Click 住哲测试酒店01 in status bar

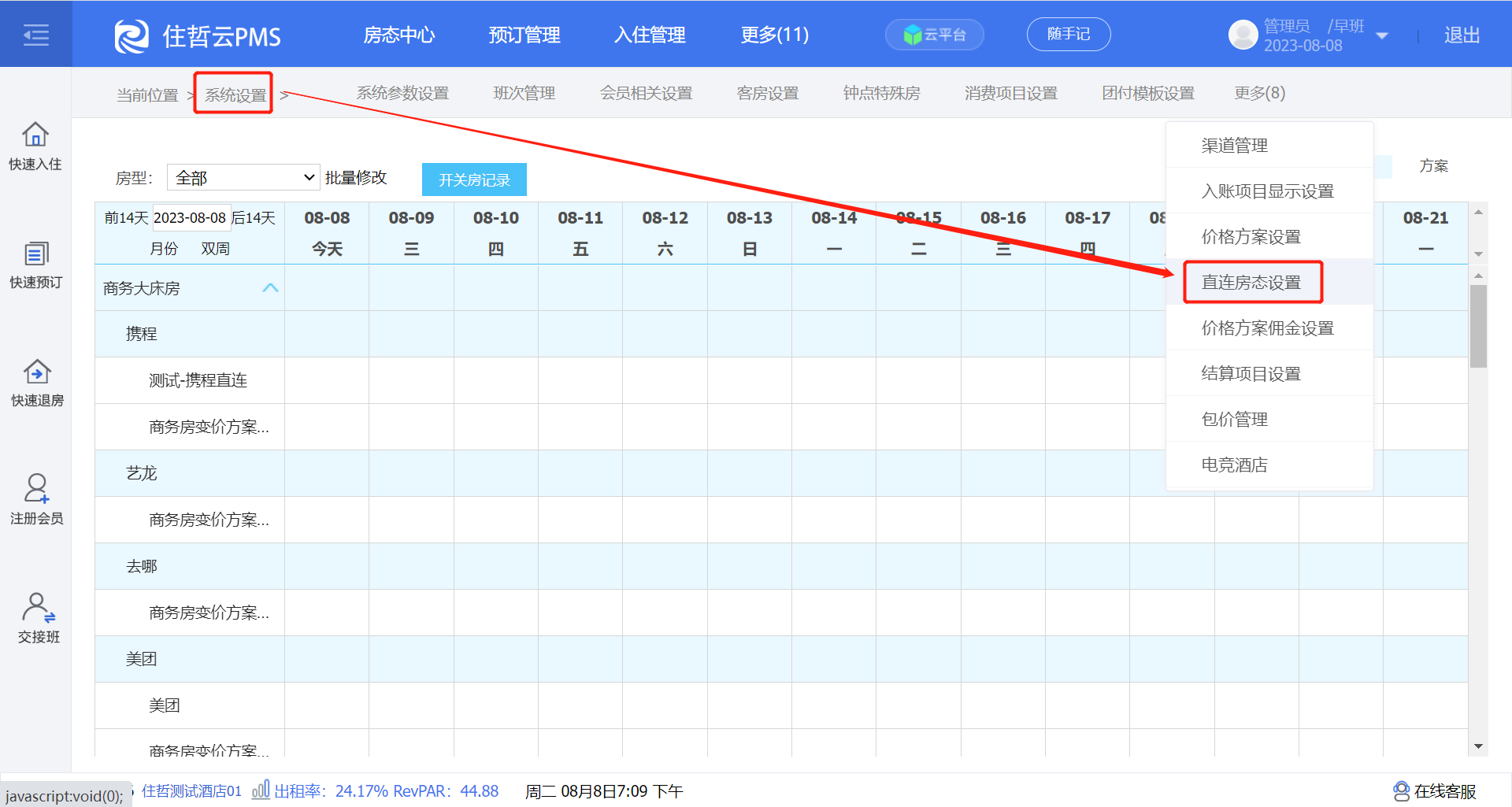click(x=191, y=790)
